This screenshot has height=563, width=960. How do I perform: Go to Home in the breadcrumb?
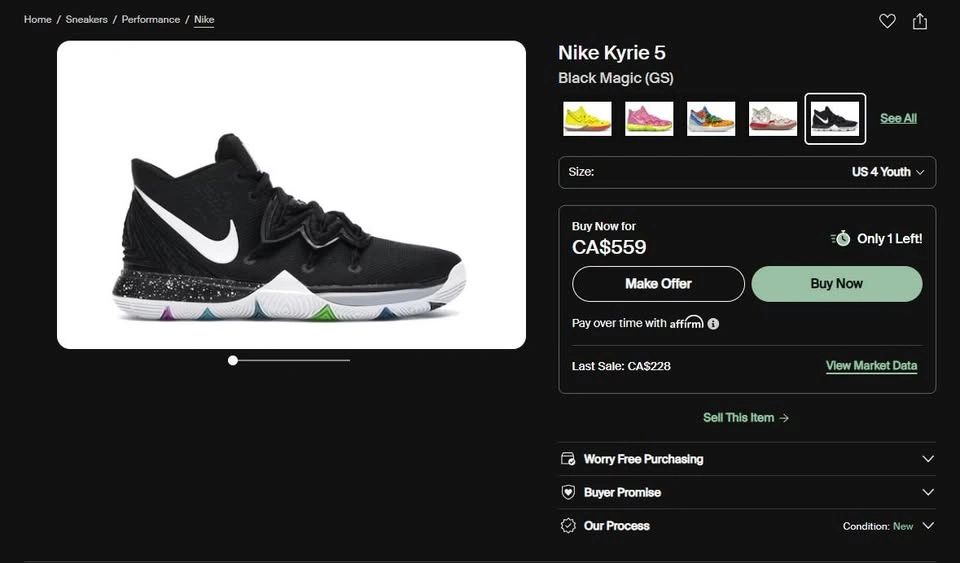[37, 20]
